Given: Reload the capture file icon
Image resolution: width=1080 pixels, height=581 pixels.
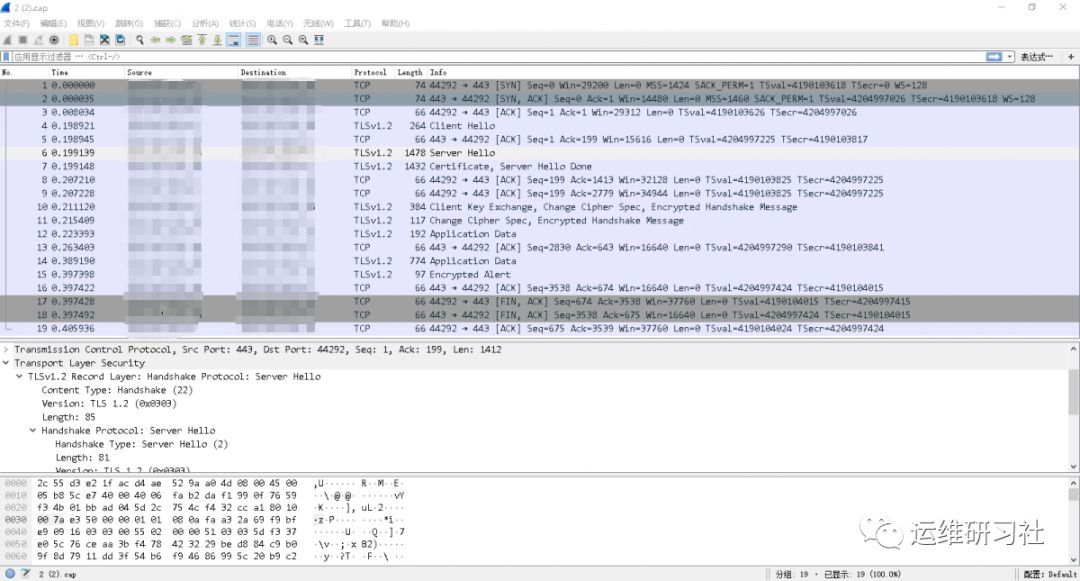Looking at the screenshot, I should click(x=120, y=40).
